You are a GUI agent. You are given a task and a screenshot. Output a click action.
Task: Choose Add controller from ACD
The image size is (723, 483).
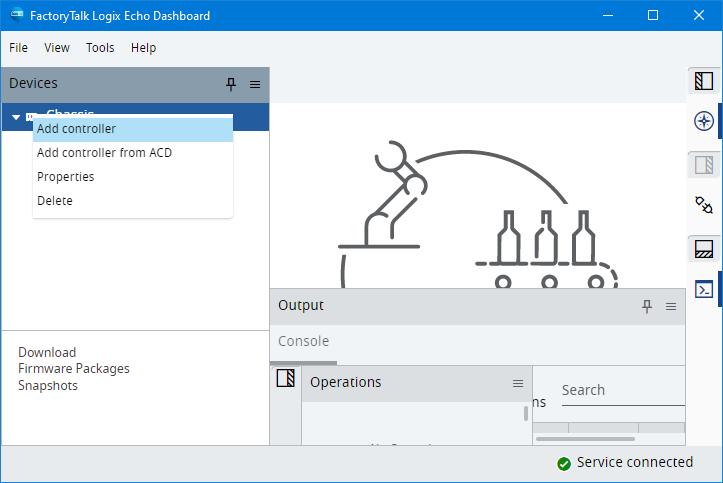[133, 153]
